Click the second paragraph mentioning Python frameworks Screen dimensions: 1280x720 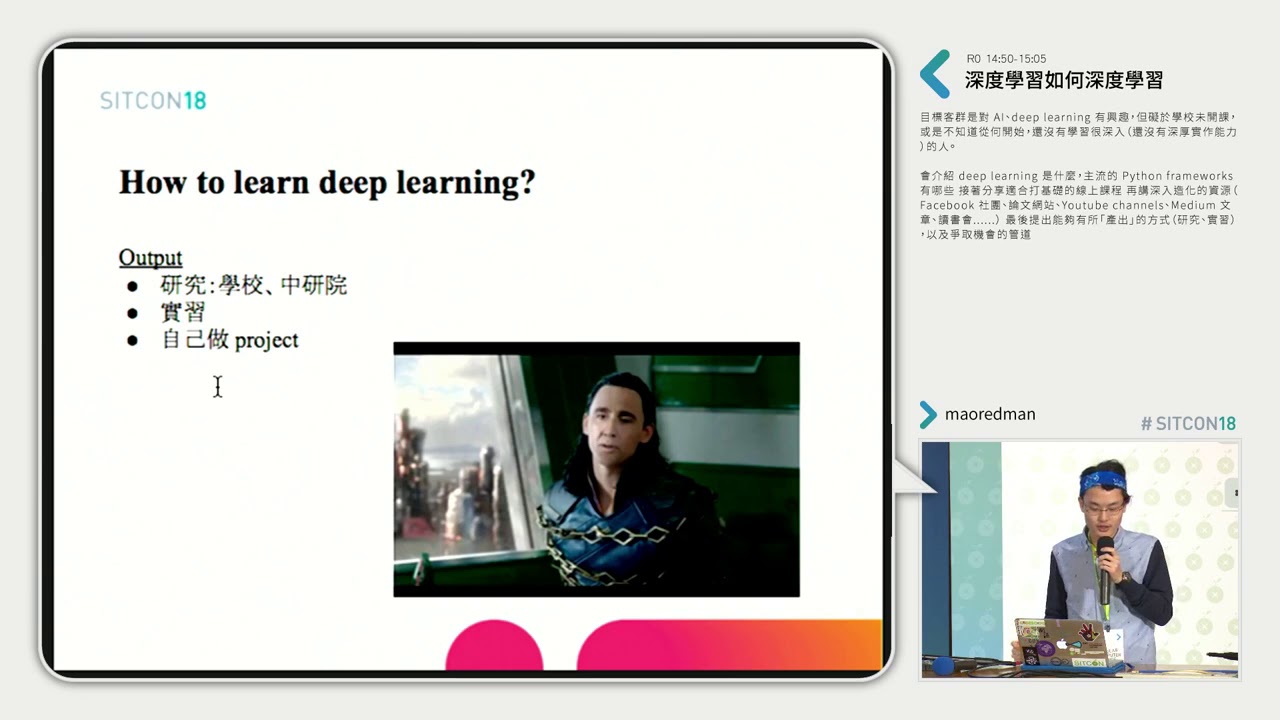[x=1079, y=205]
